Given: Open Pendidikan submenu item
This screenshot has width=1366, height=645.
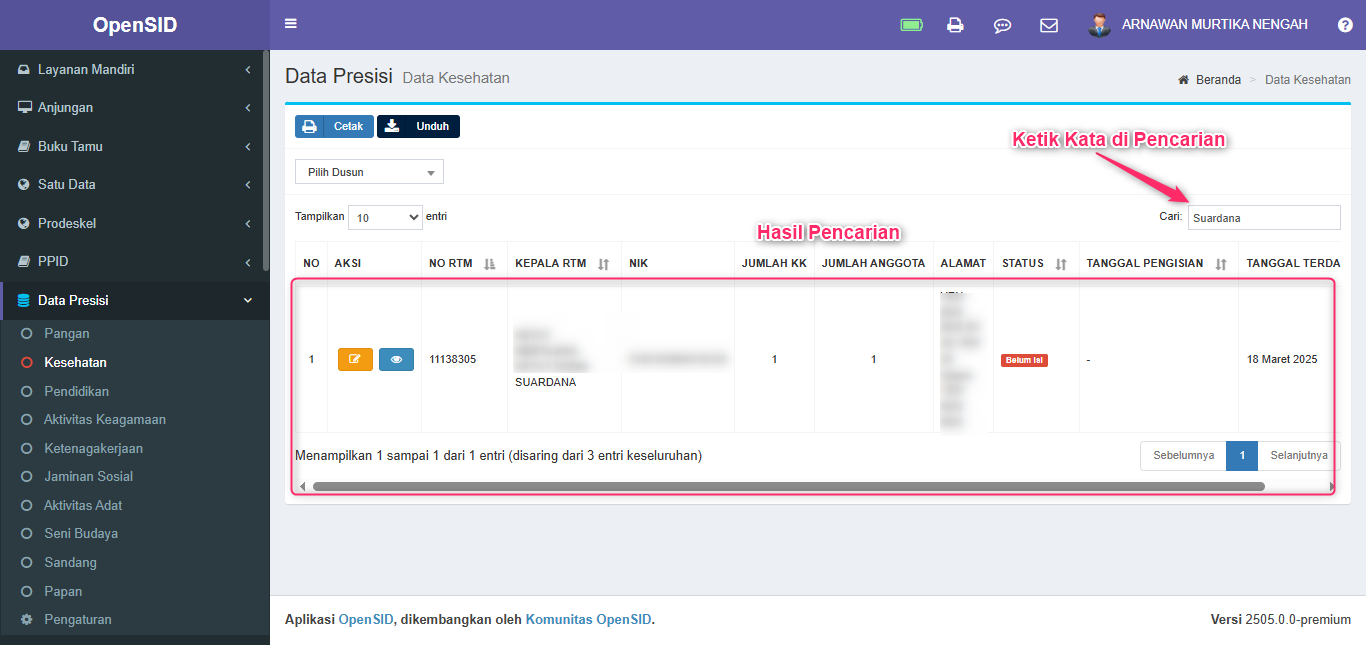Looking at the screenshot, I should (77, 391).
